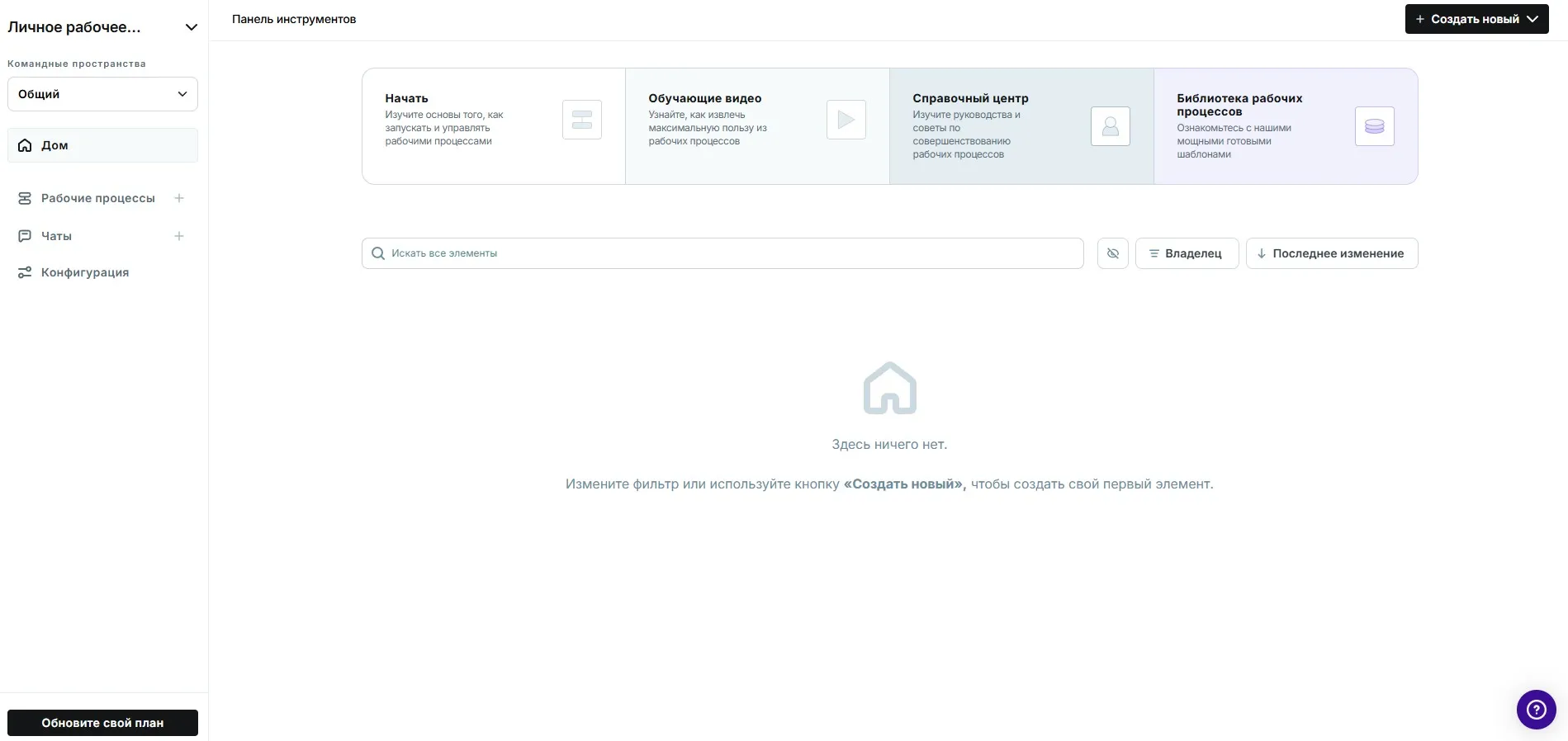Click the sliders icon beside Конфигурация
The image size is (1568, 741).
click(x=25, y=272)
